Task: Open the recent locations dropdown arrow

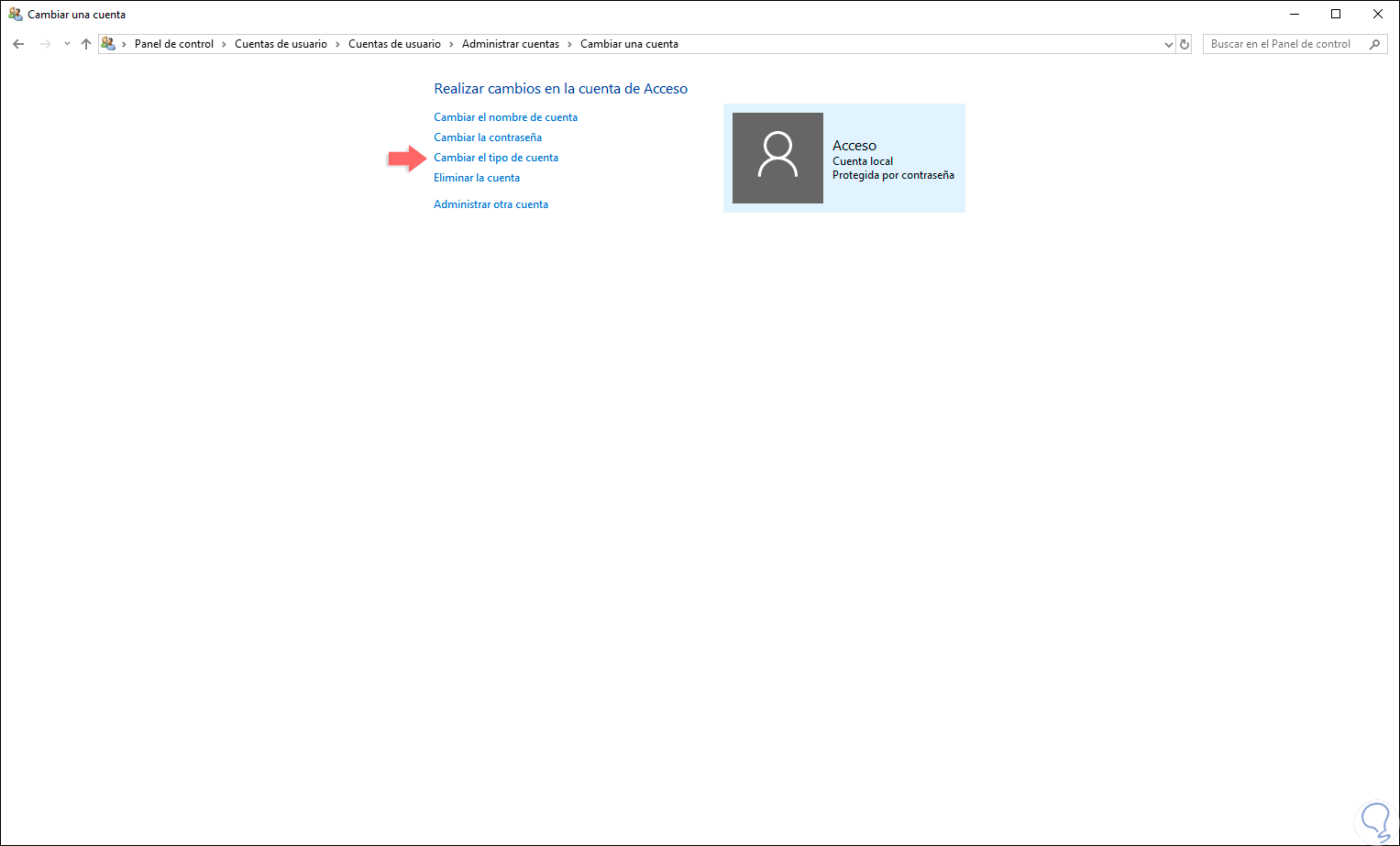Action: point(67,44)
